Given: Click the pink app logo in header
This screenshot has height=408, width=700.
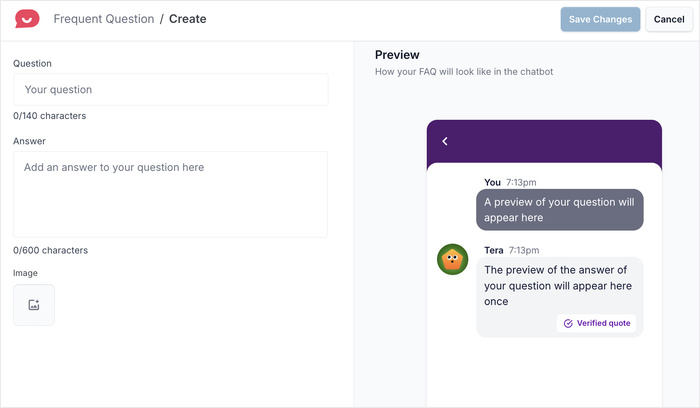Looking at the screenshot, I should 27,19.
